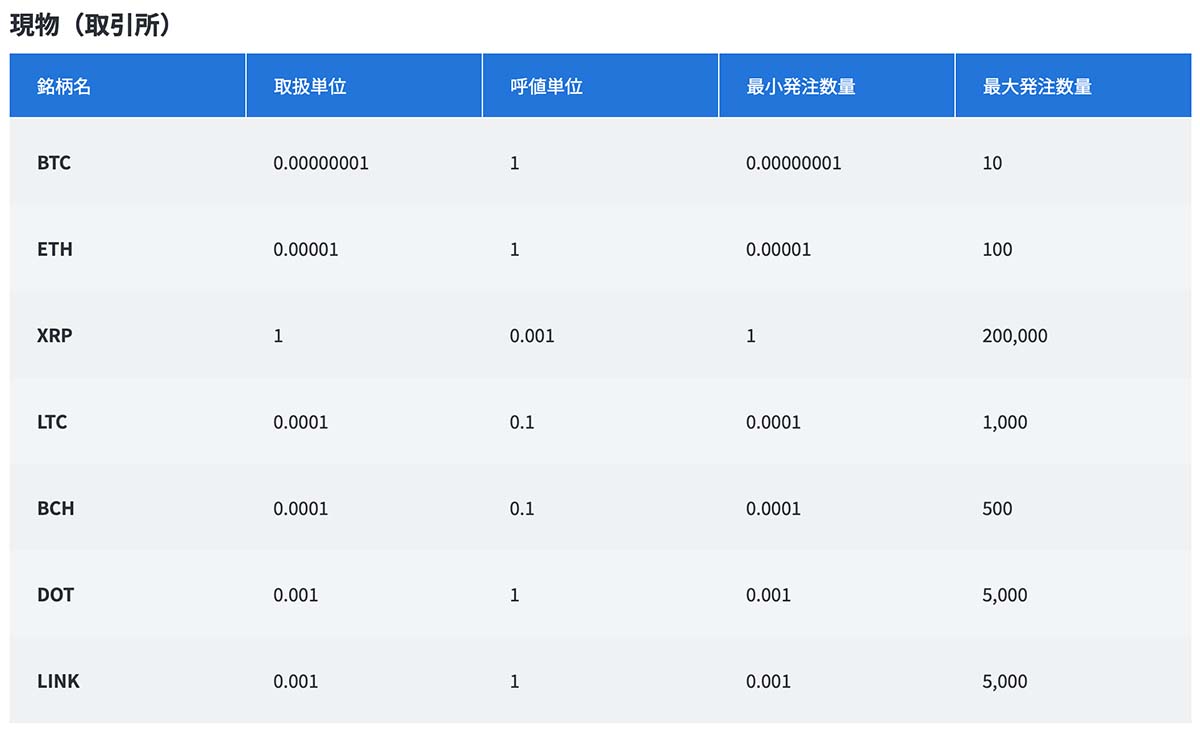Click XRP's 最小発注数量 value 1
The height and width of the screenshot is (731, 1200).
[751, 336]
